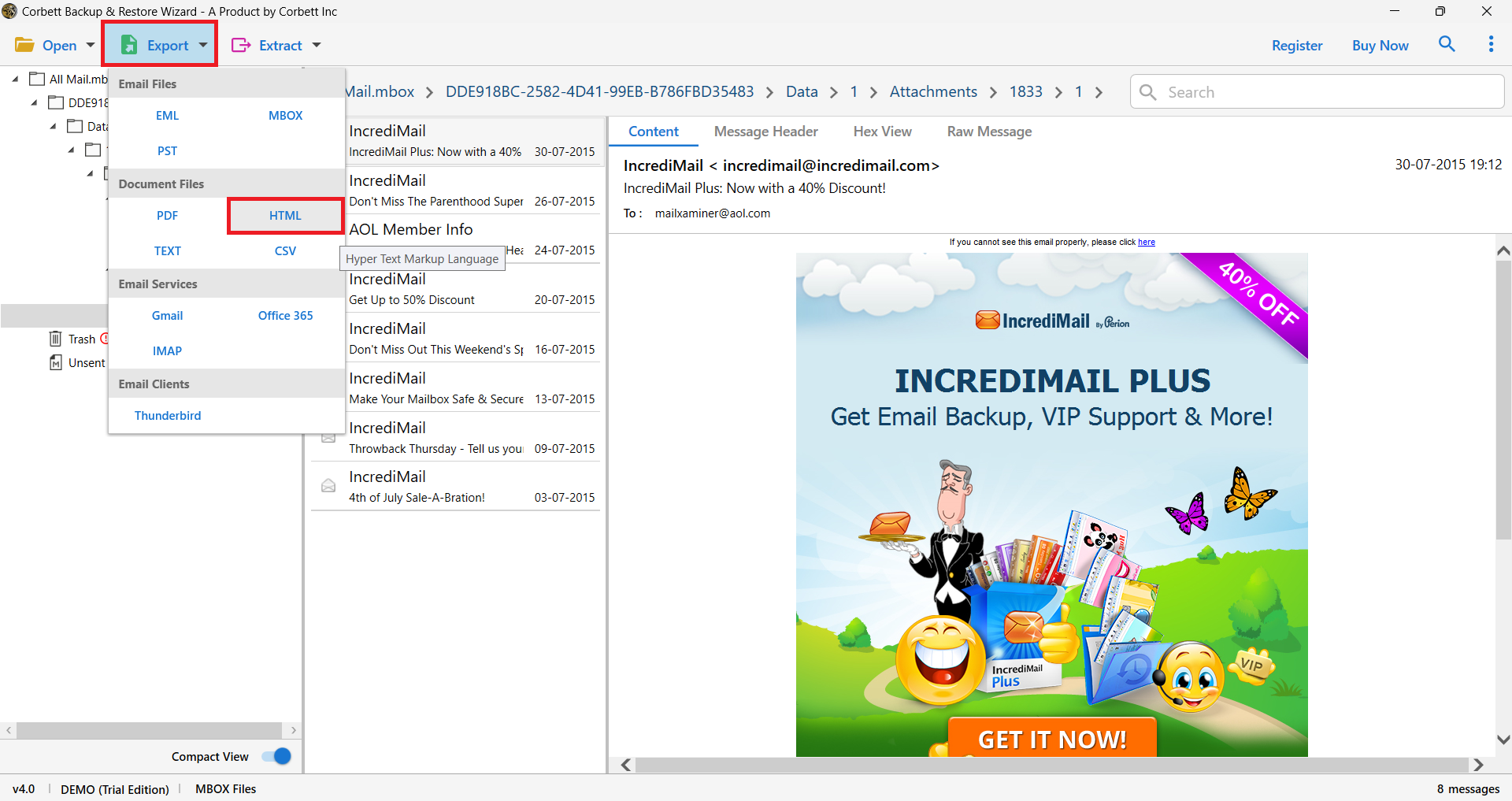Open the Make Your Mailbox Safe email
Viewport: 1512px width, 801px height.
click(471, 388)
